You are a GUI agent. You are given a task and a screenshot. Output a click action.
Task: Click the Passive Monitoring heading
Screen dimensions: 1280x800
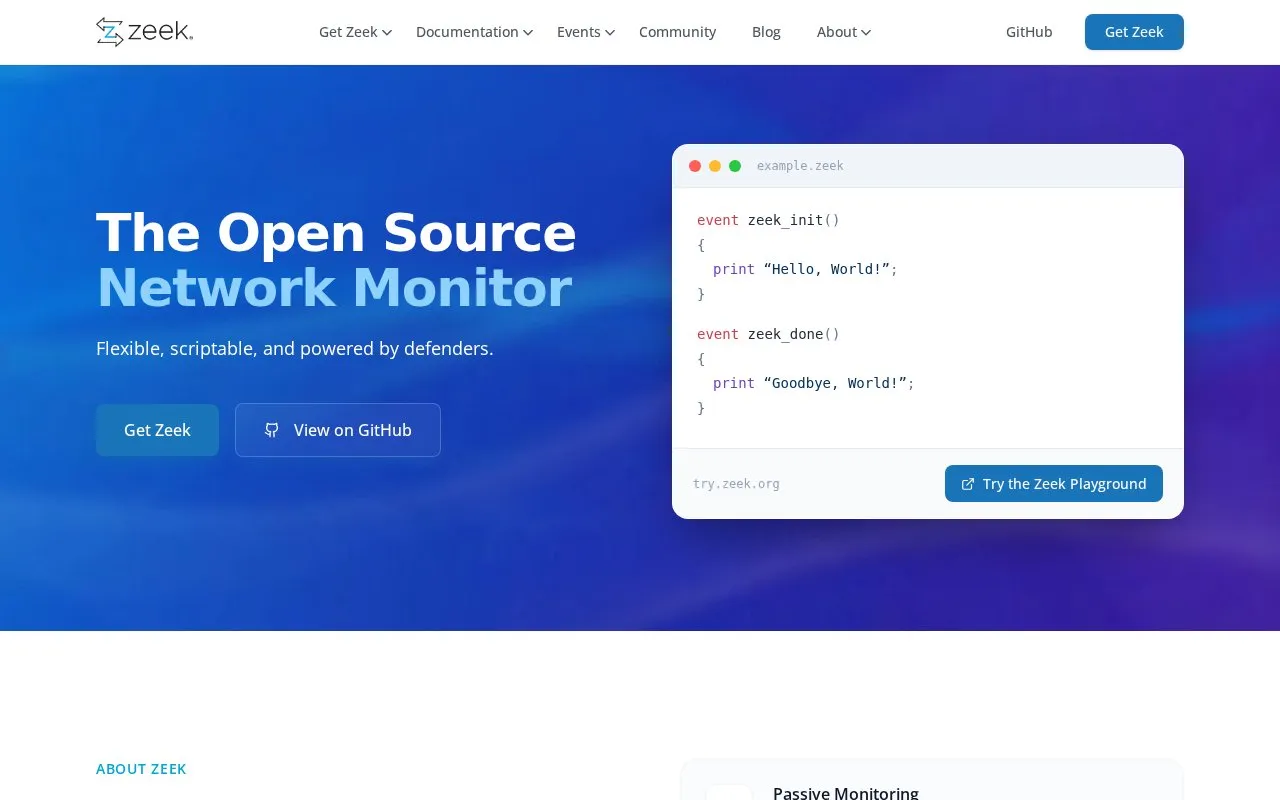click(846, 792)
